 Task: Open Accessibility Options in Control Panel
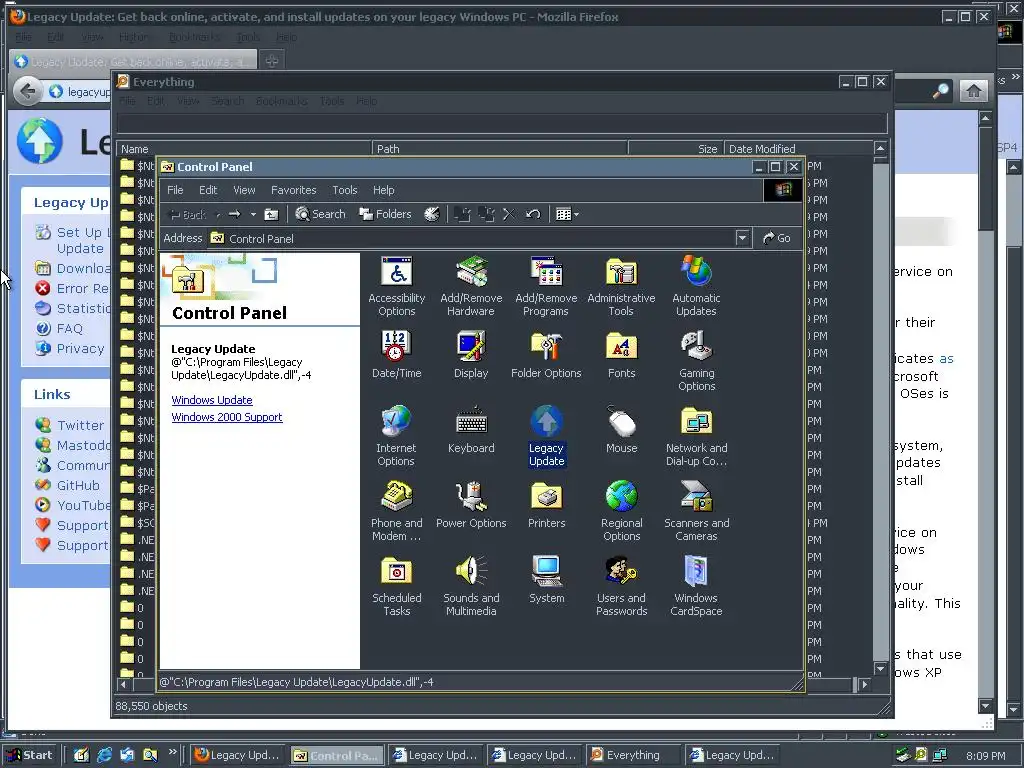tap(396, 287)
